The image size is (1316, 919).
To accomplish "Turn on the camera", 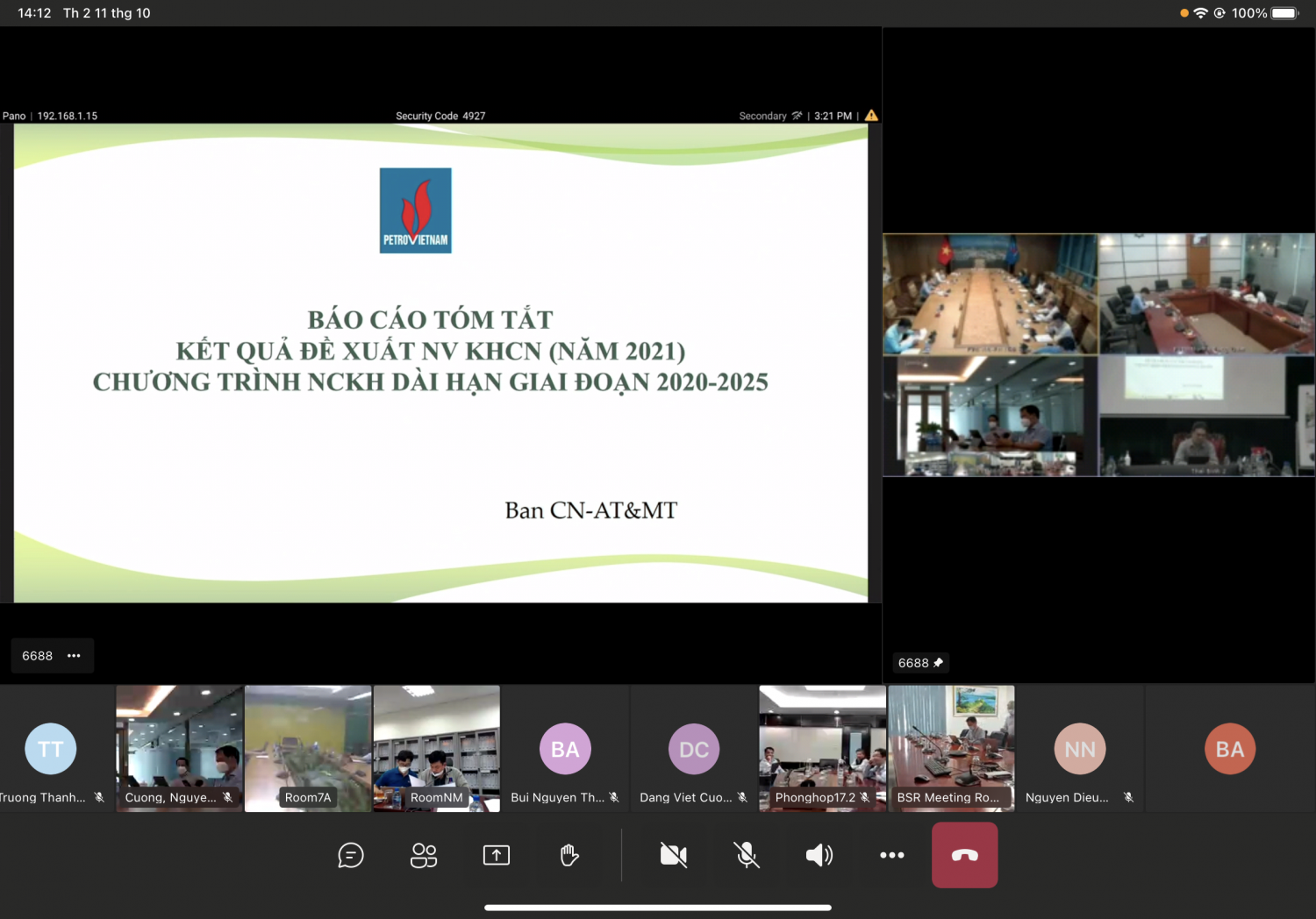I will pyautogui.click(x=674, y=855).
